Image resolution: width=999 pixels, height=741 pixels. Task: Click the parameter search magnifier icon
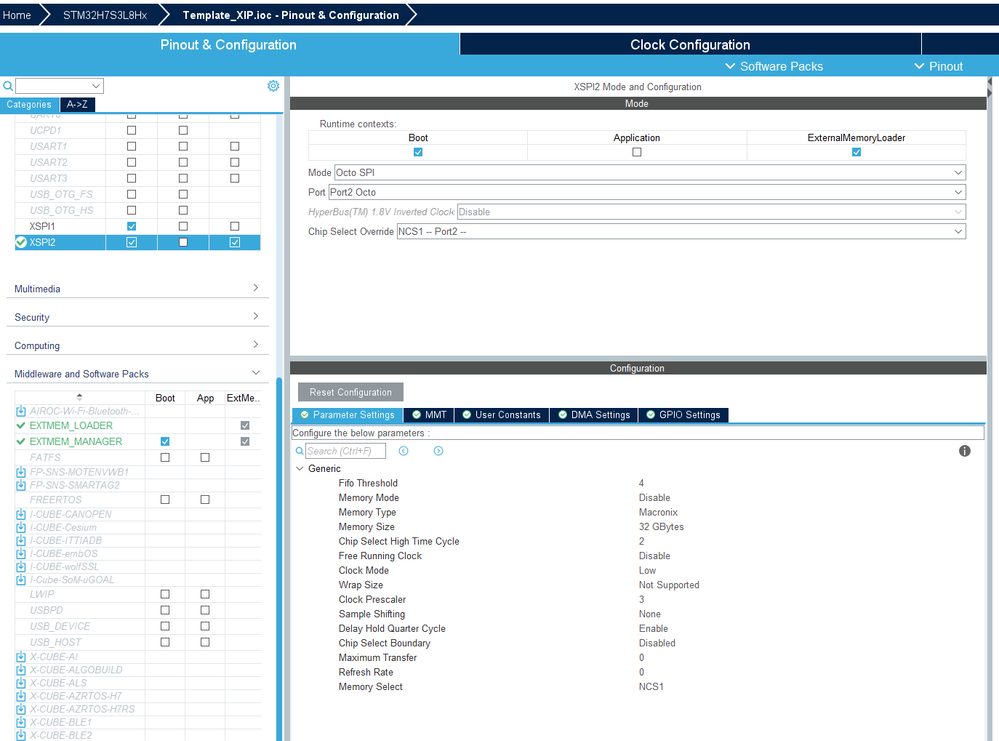(x=297, y=451)
